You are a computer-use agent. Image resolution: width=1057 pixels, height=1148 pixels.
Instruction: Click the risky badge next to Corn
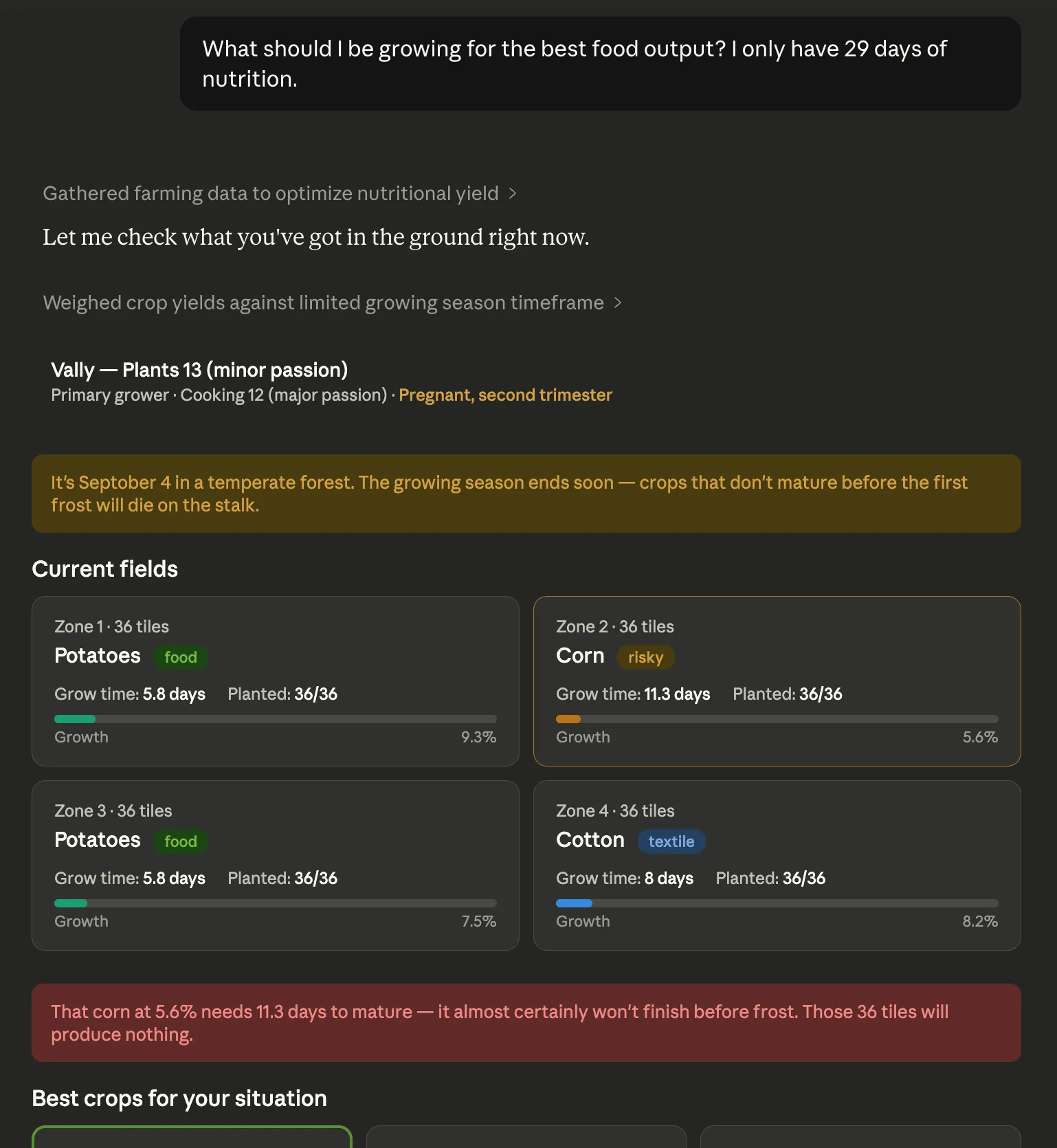click(x=645, y=657)
